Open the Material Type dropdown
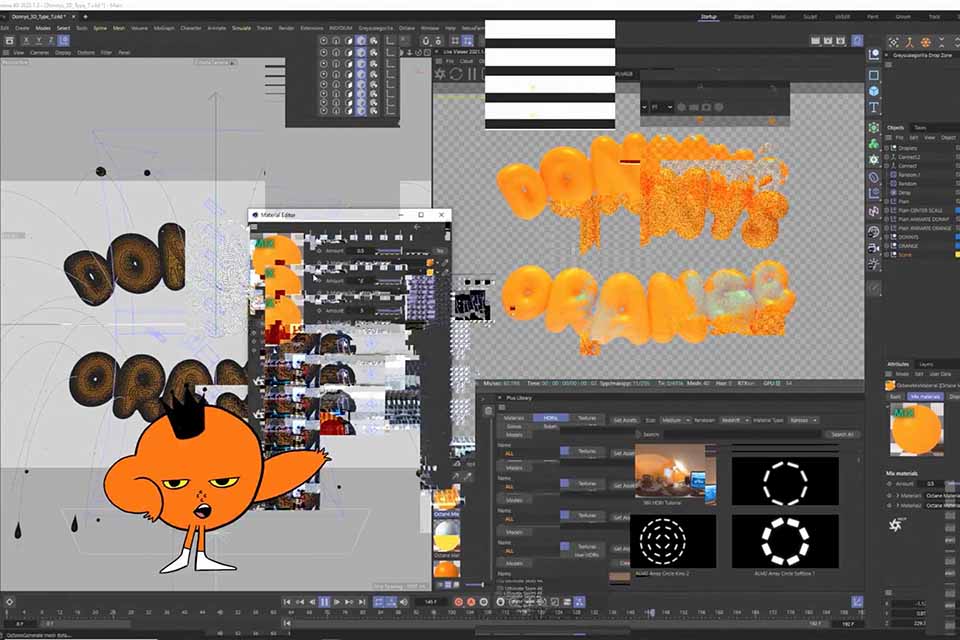The height and width of the screenshot is (640, 960). click(x=803, y=420)
